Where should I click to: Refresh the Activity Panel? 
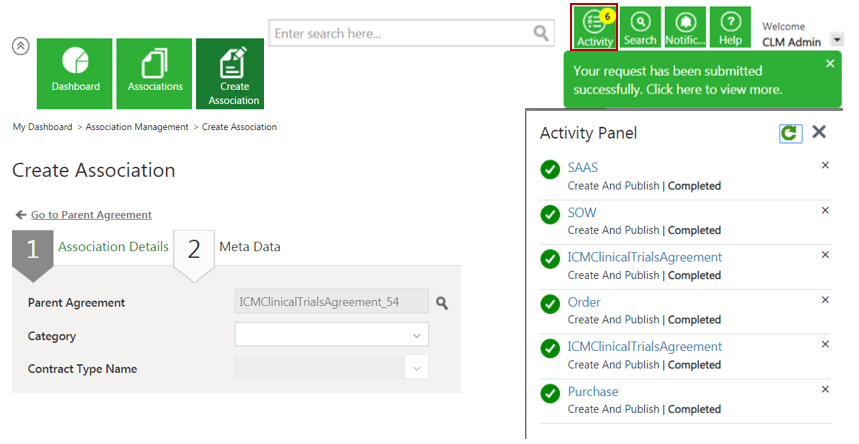[x=790, y=133]
